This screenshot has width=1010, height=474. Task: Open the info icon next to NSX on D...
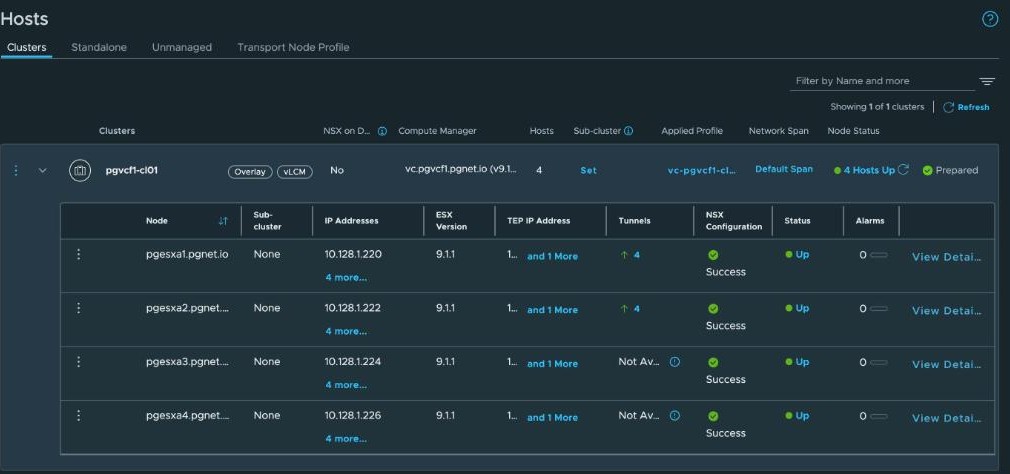pos(382,131)
